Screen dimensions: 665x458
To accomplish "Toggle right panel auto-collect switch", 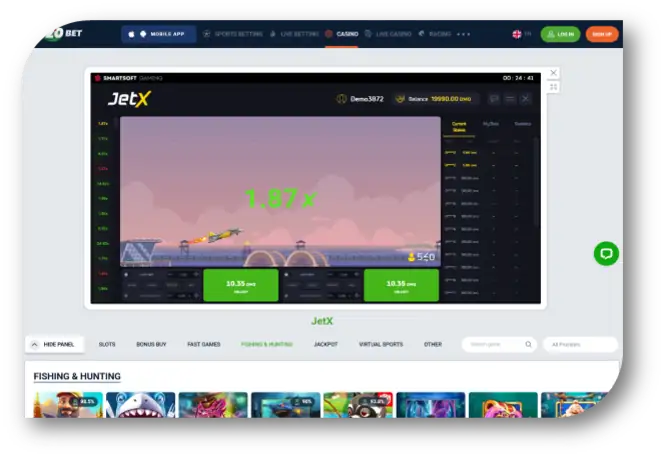I will click(286, 296).
